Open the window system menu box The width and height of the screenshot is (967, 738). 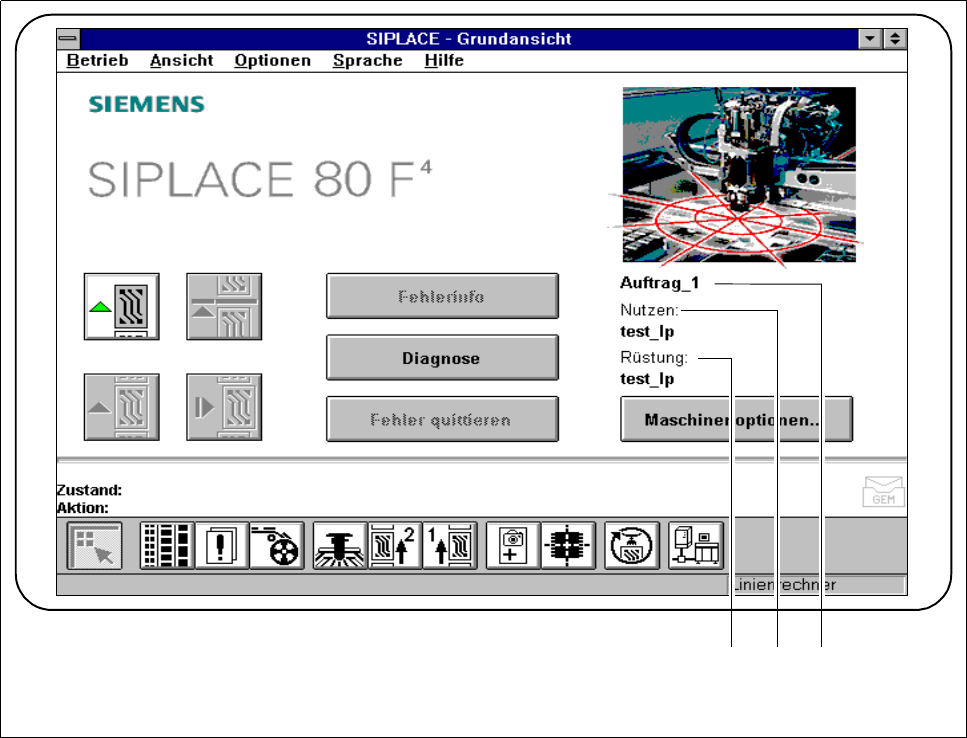click(68, 39)
